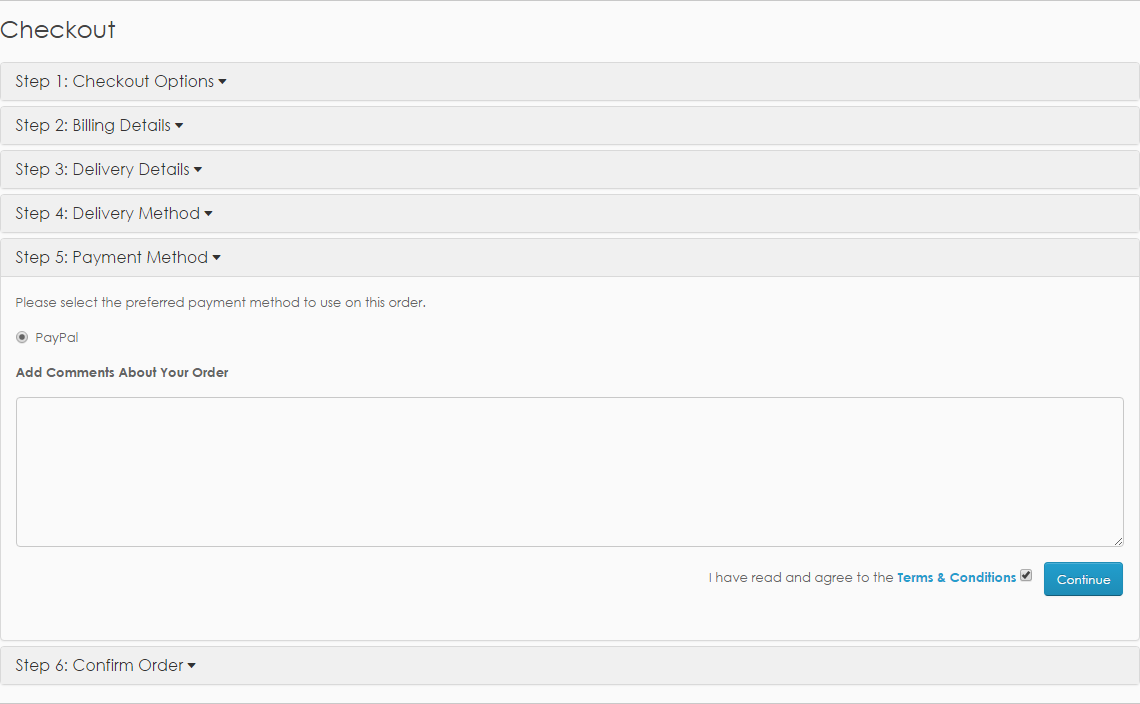Select the PayPal radio button
This screenshot has width=1140, height=704.
click(x=22, y=337)
